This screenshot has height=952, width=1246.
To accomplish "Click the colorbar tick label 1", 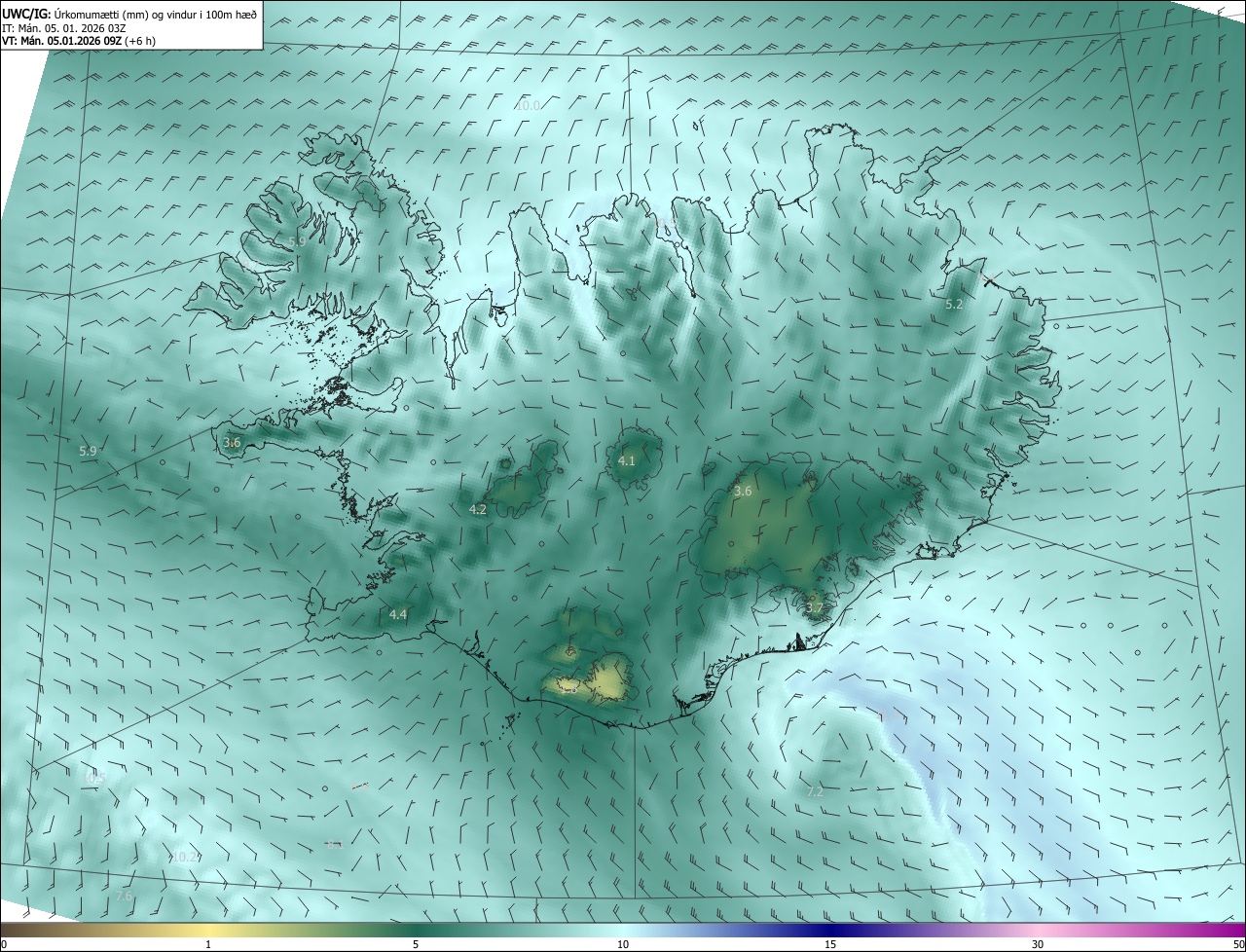I will (x=208, y=944).
